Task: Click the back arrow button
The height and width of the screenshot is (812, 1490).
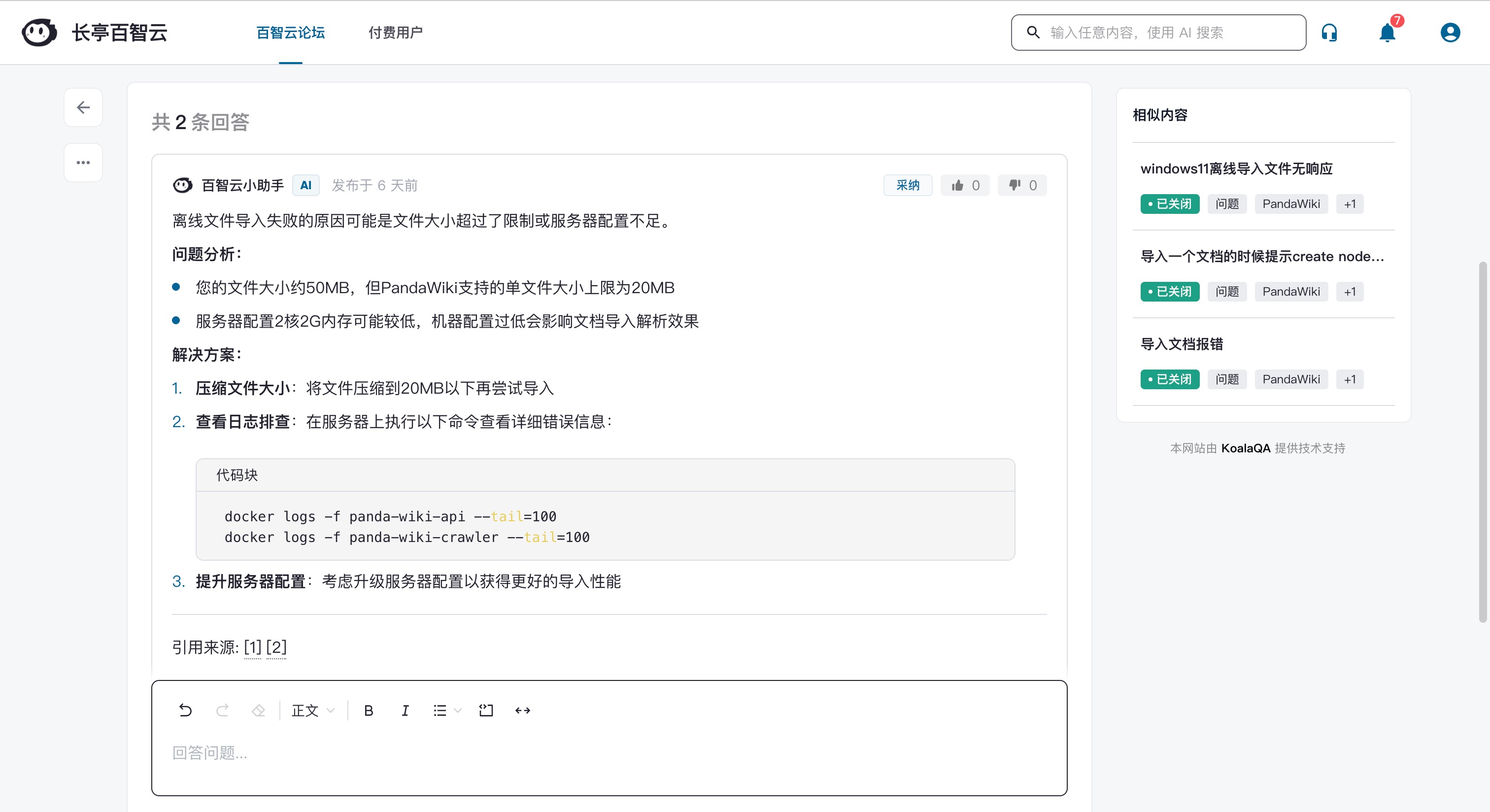Action: (x=83, y=107)
